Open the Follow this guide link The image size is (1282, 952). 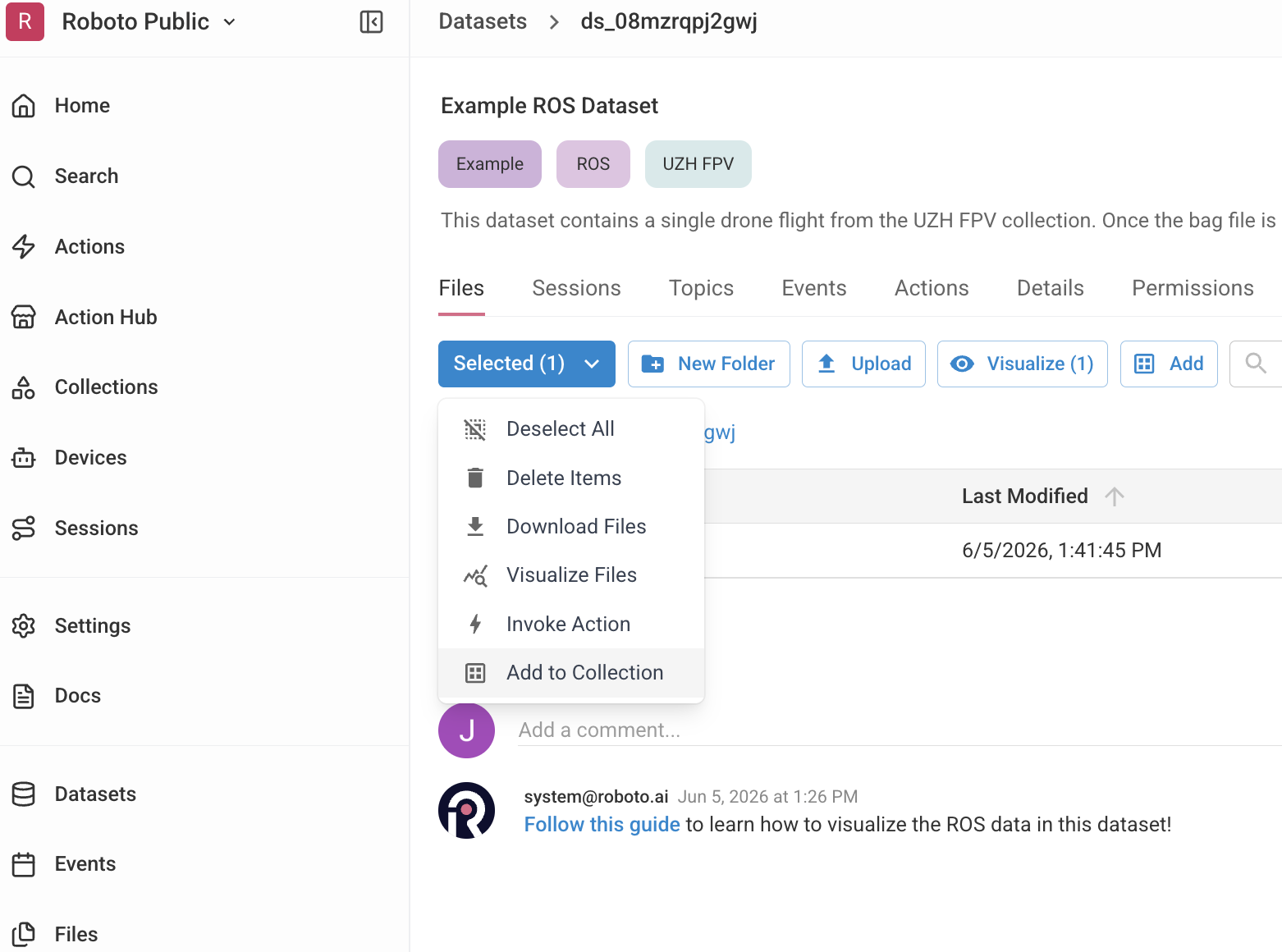(x=602, y=825)
